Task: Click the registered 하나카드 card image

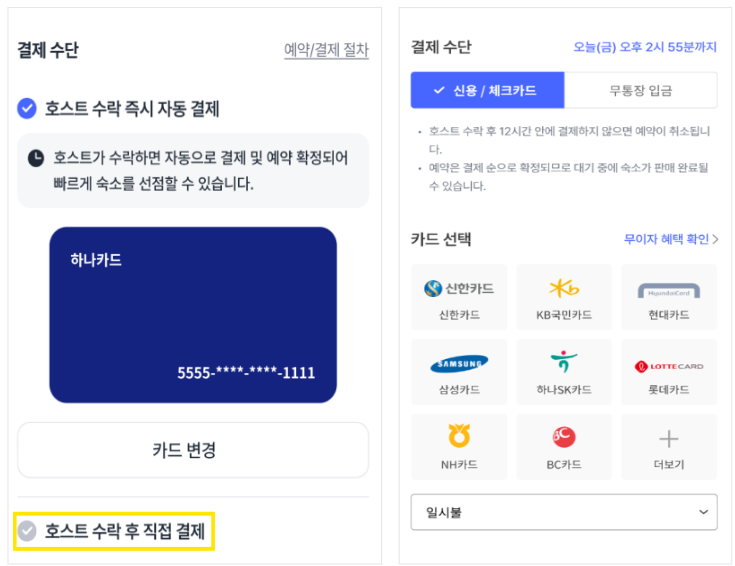Action: click(193, 315)
